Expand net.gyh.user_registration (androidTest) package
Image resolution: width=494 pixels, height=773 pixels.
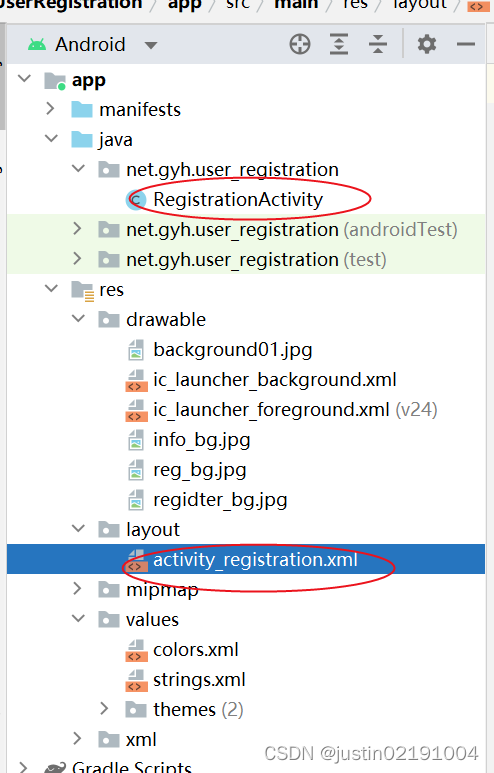coord(77,229)
